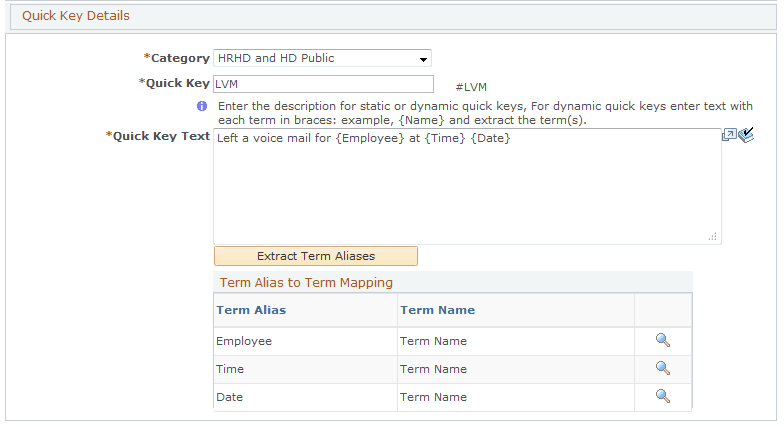Select the Employee term alias cell
The image size is (784, 427).
point(306,341)
